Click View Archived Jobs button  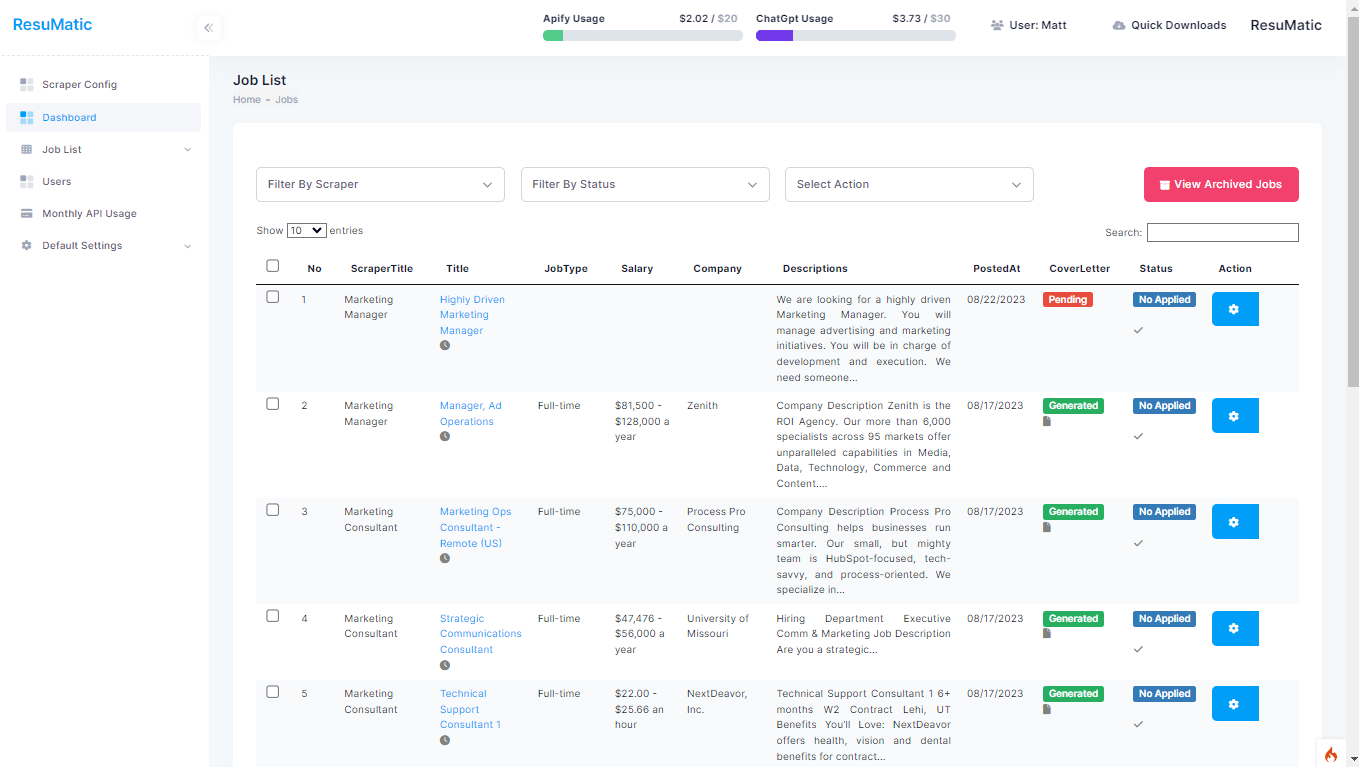coord(1221,184)
